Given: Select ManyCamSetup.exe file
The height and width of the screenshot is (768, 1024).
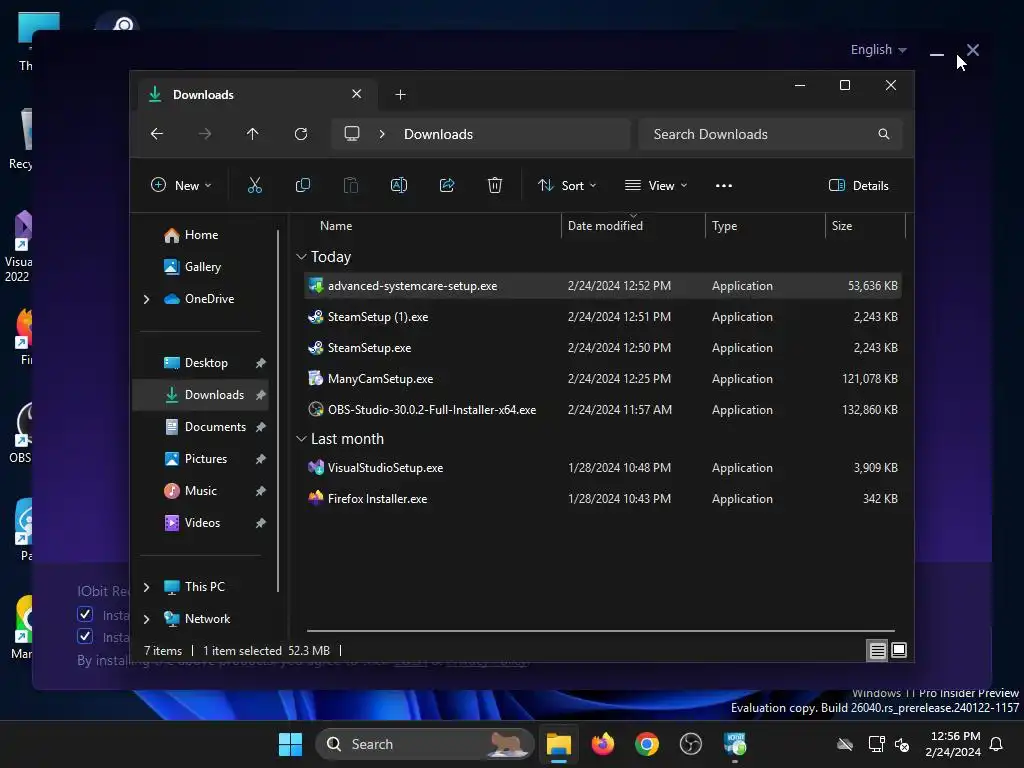Looking at the screenshot, I should click(x=603, y=379).
